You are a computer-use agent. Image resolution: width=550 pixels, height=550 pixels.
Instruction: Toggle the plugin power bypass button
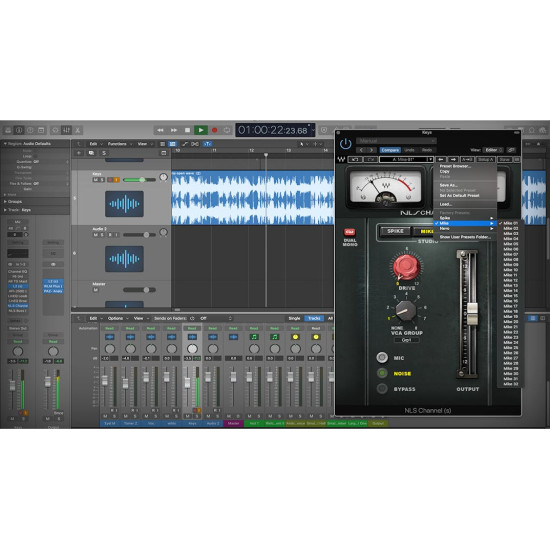point(346,144)
